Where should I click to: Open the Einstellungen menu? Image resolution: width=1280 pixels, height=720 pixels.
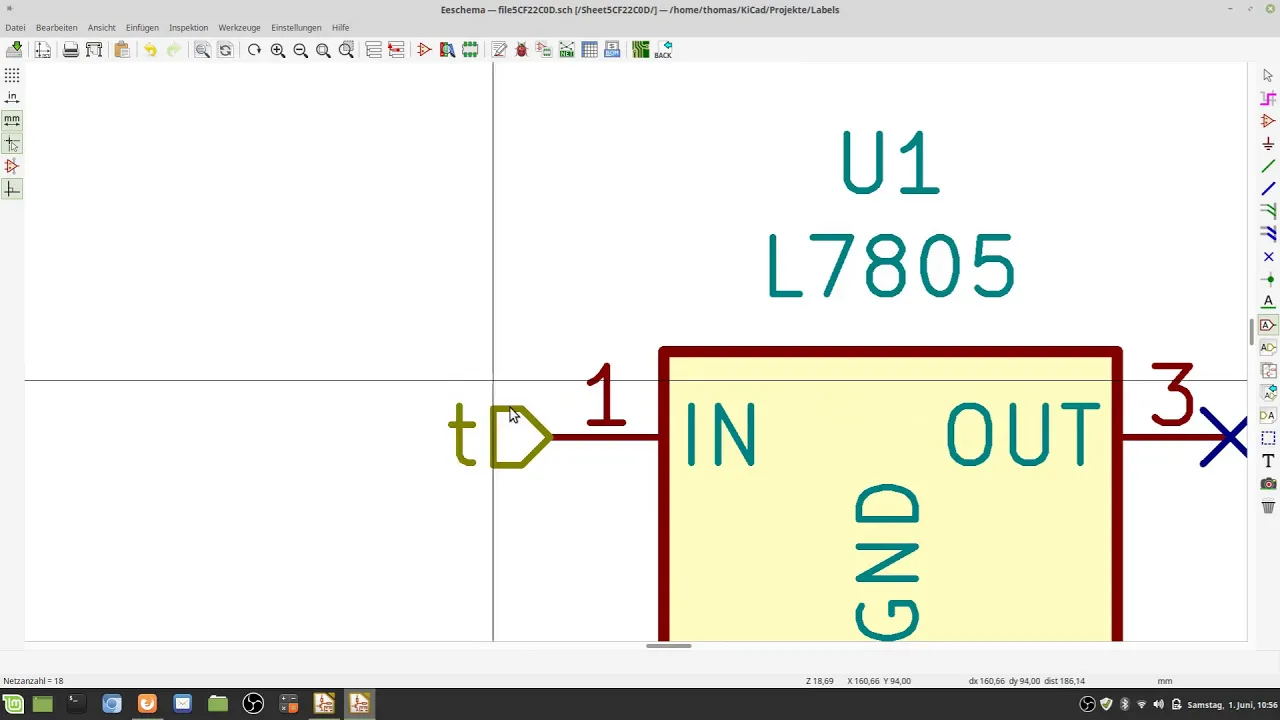click(296, 28)
